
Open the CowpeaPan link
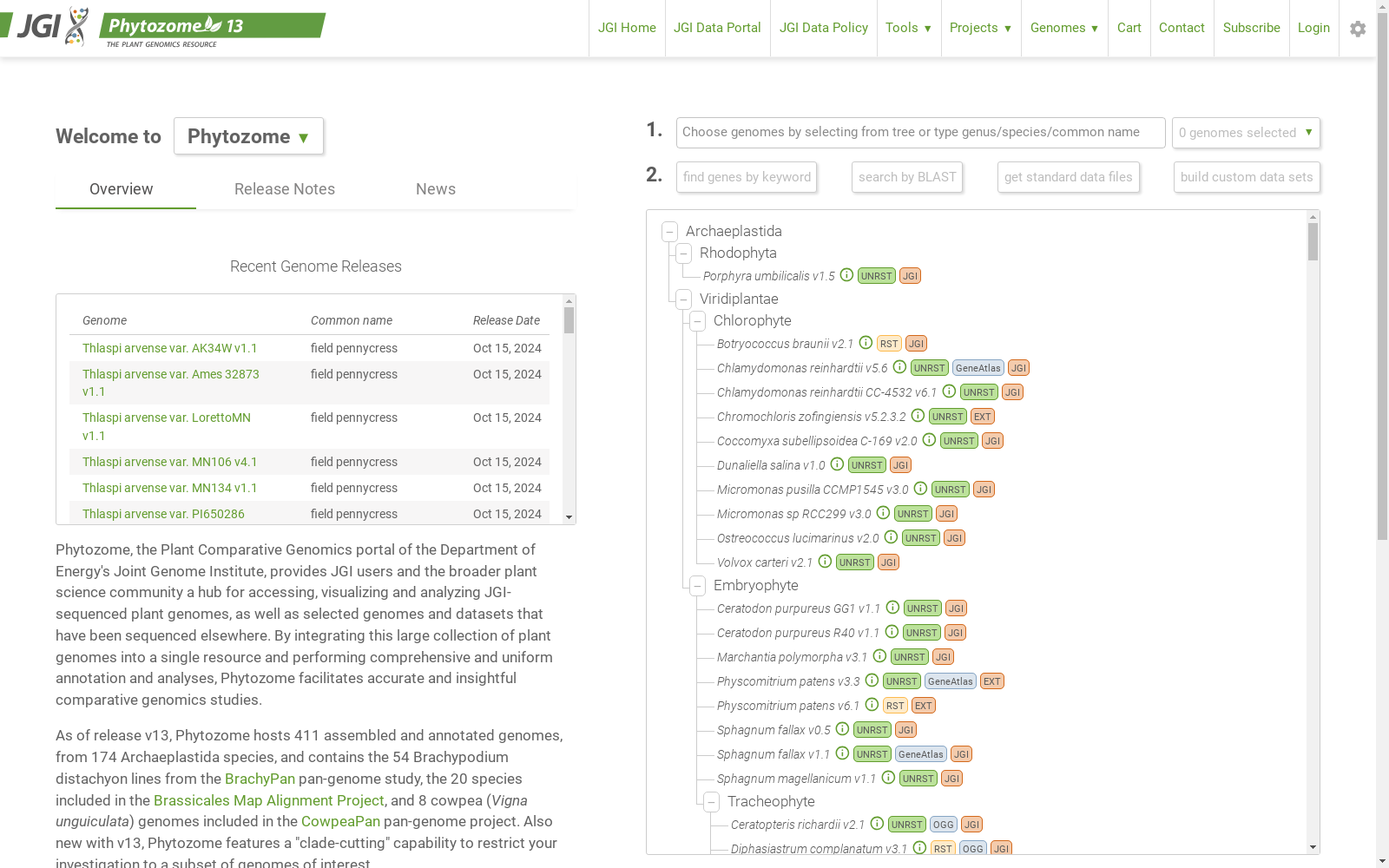[340, 821]
